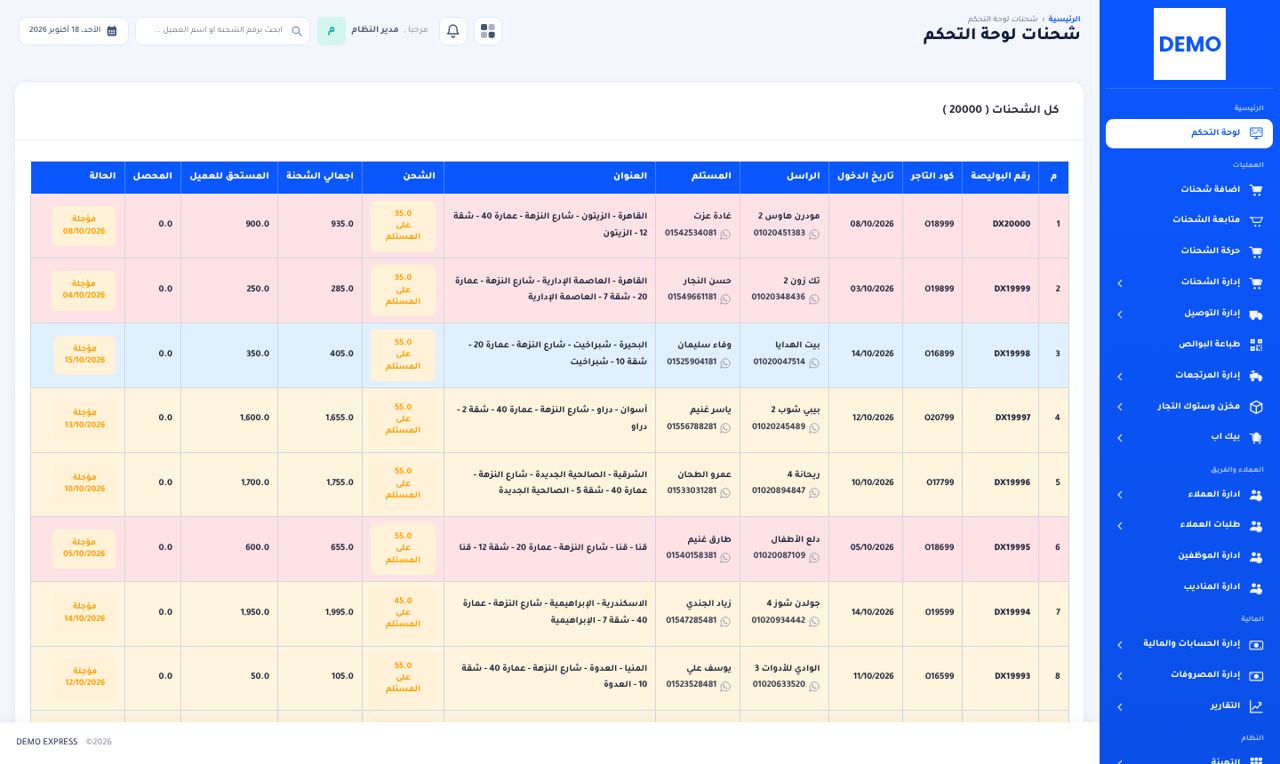Open لوحة التحكم in the sidebar
Viewport: 1280px width, 764px height.
pos(1189,133)
